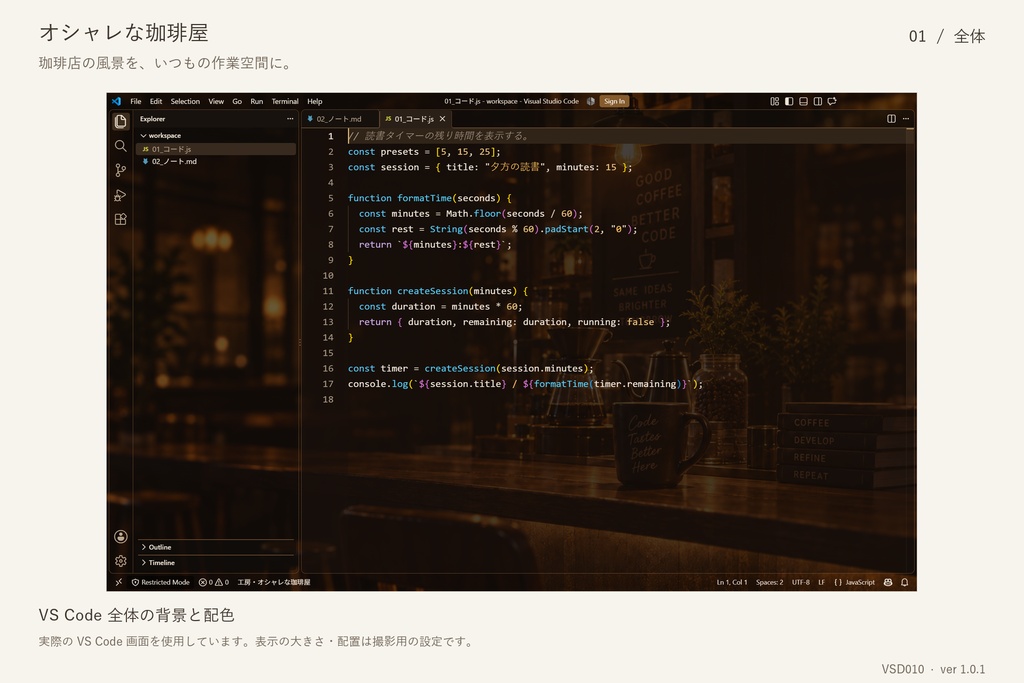
Task: Click the VS Code logo icon
Action: tap(116, 101)
